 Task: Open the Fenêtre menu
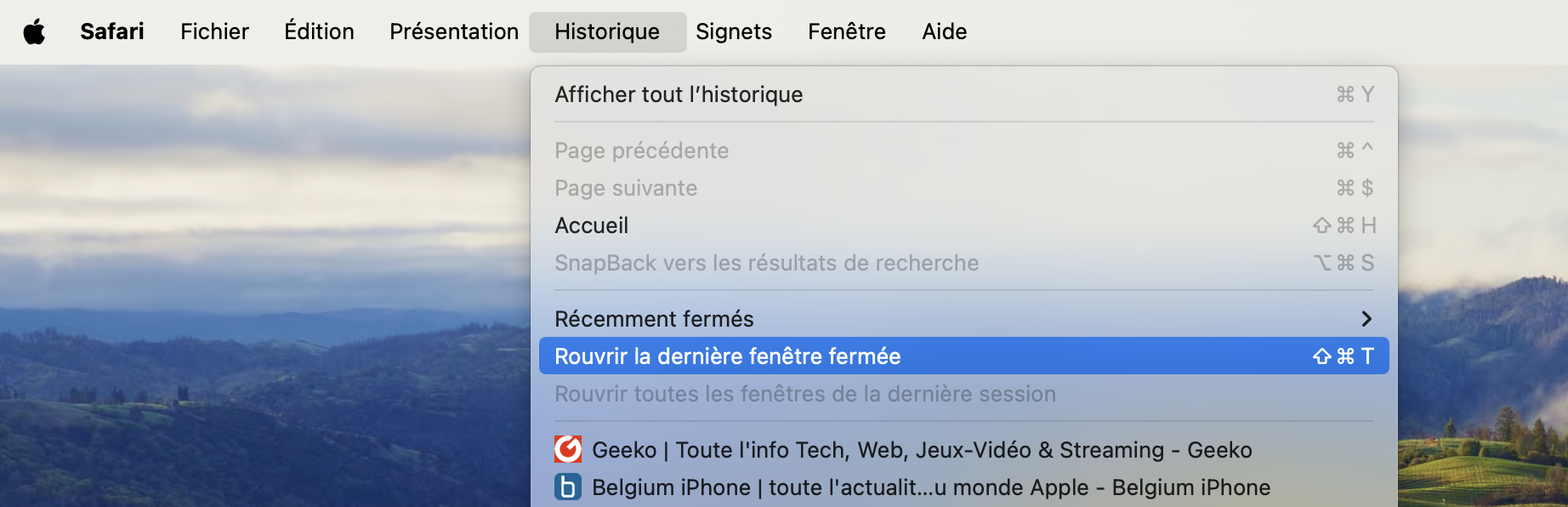tap(847, 32)
